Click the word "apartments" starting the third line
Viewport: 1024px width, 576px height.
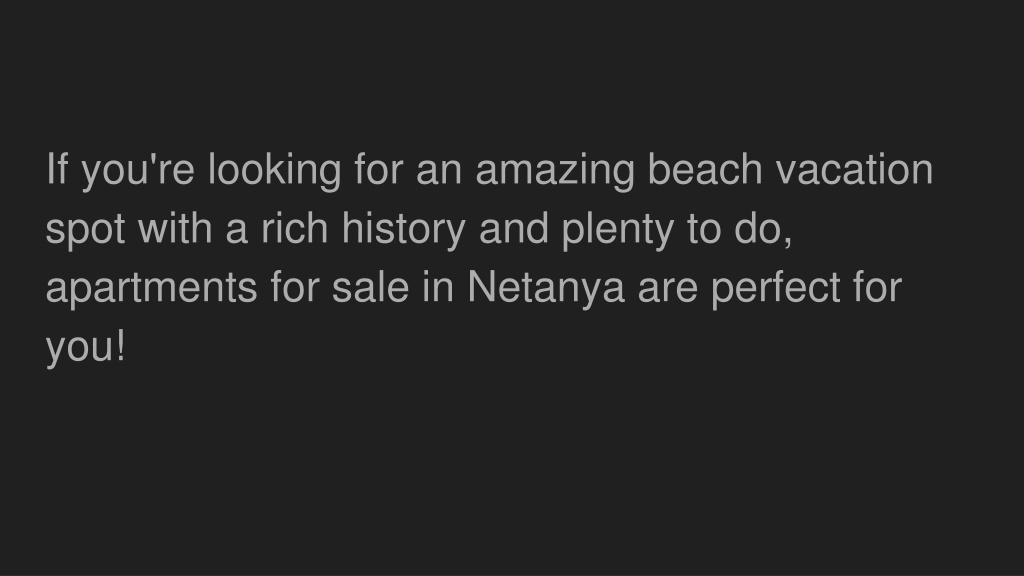click(152, 289)
